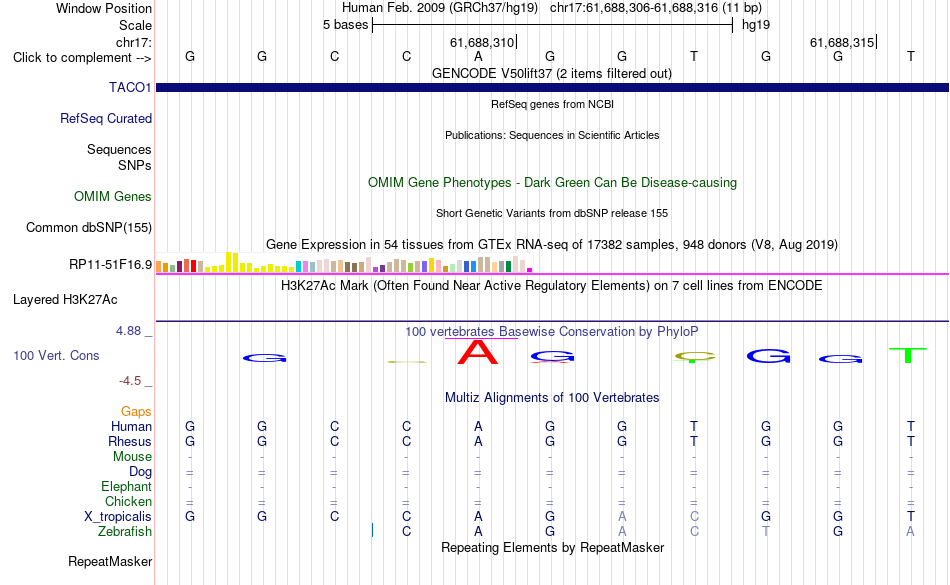Open the RefSeq Curated track label
Screen dimensions: 950x585
pyautogui.click(x=105, y=118)
